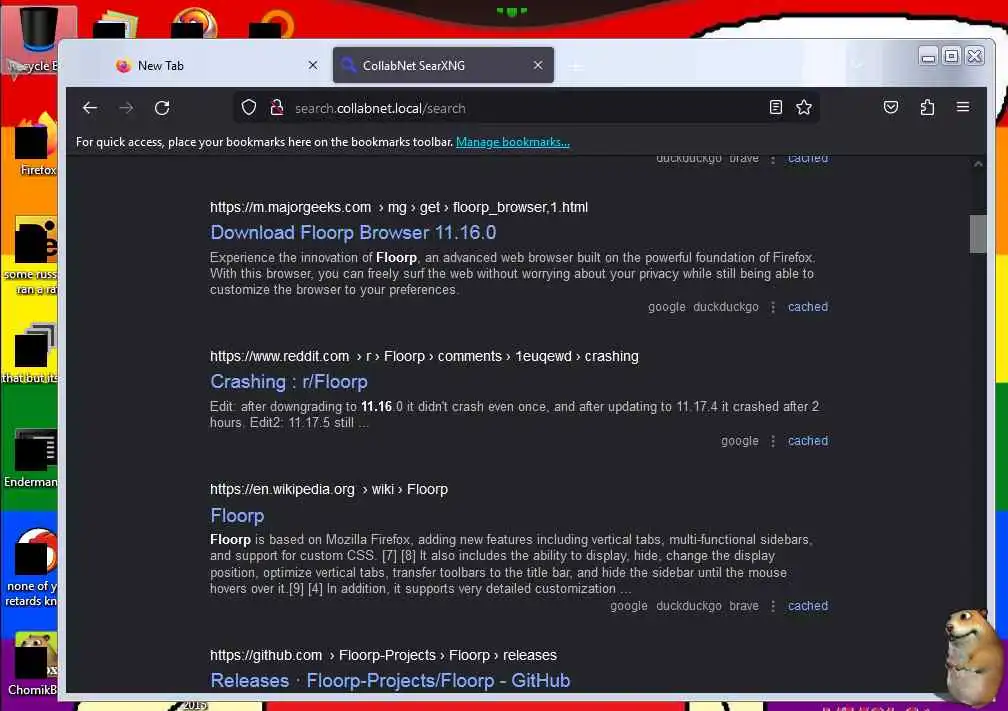Open a new tab with plus button
1008x711 pixels.
point(576,66)
